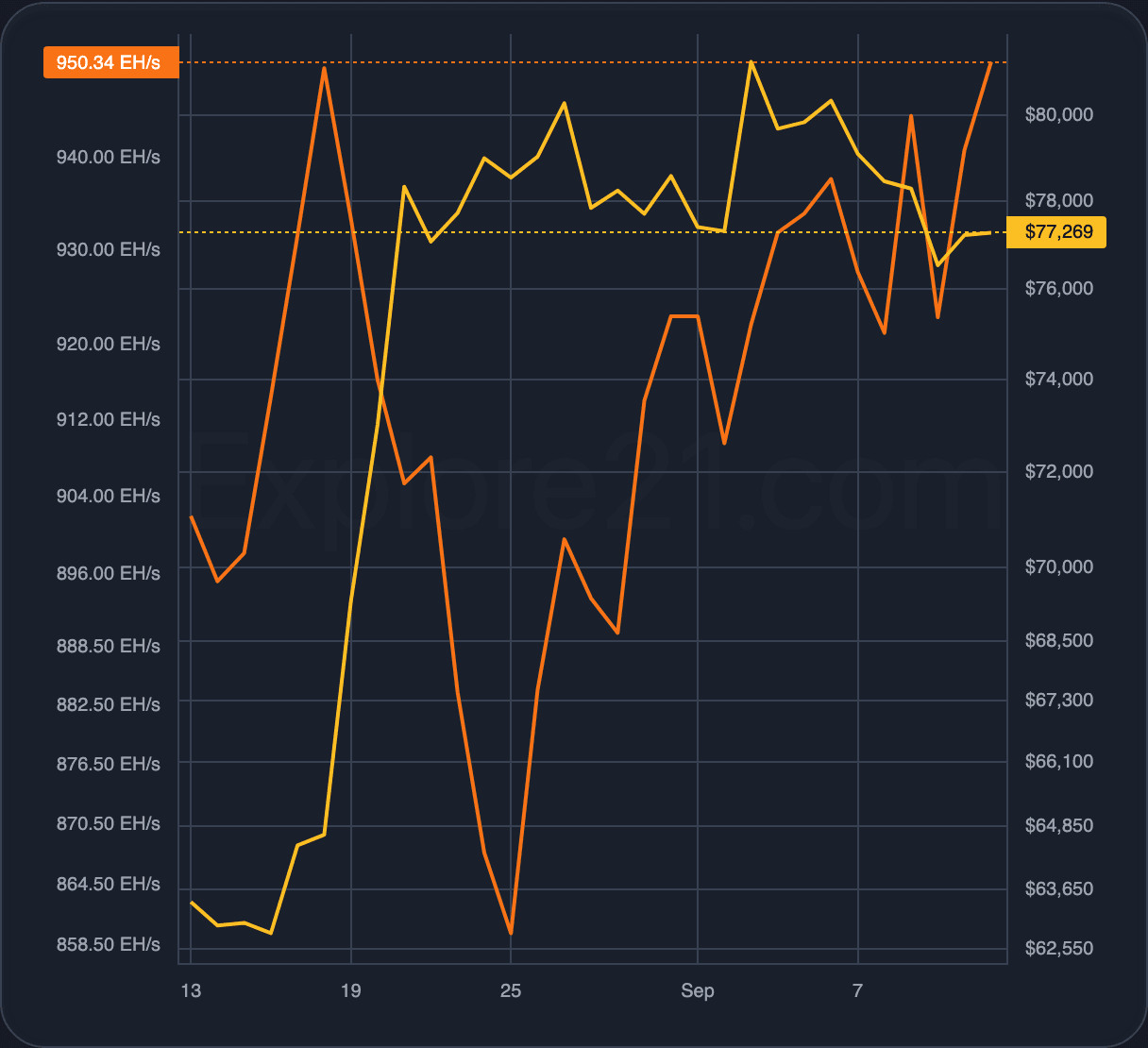Click the date label 19 on the time axis
Viewport: 1148px width, 1048px height.
point(350,991)
